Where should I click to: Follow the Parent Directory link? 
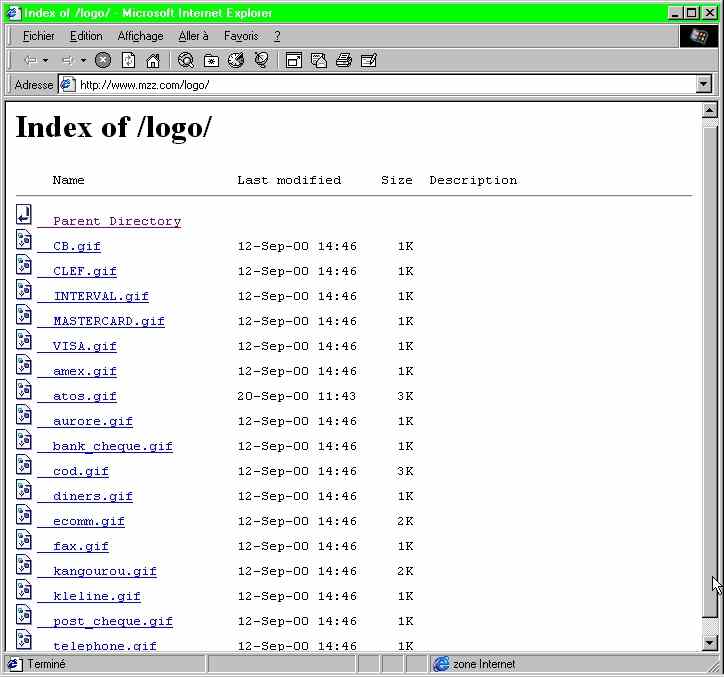tap(117, 221)
